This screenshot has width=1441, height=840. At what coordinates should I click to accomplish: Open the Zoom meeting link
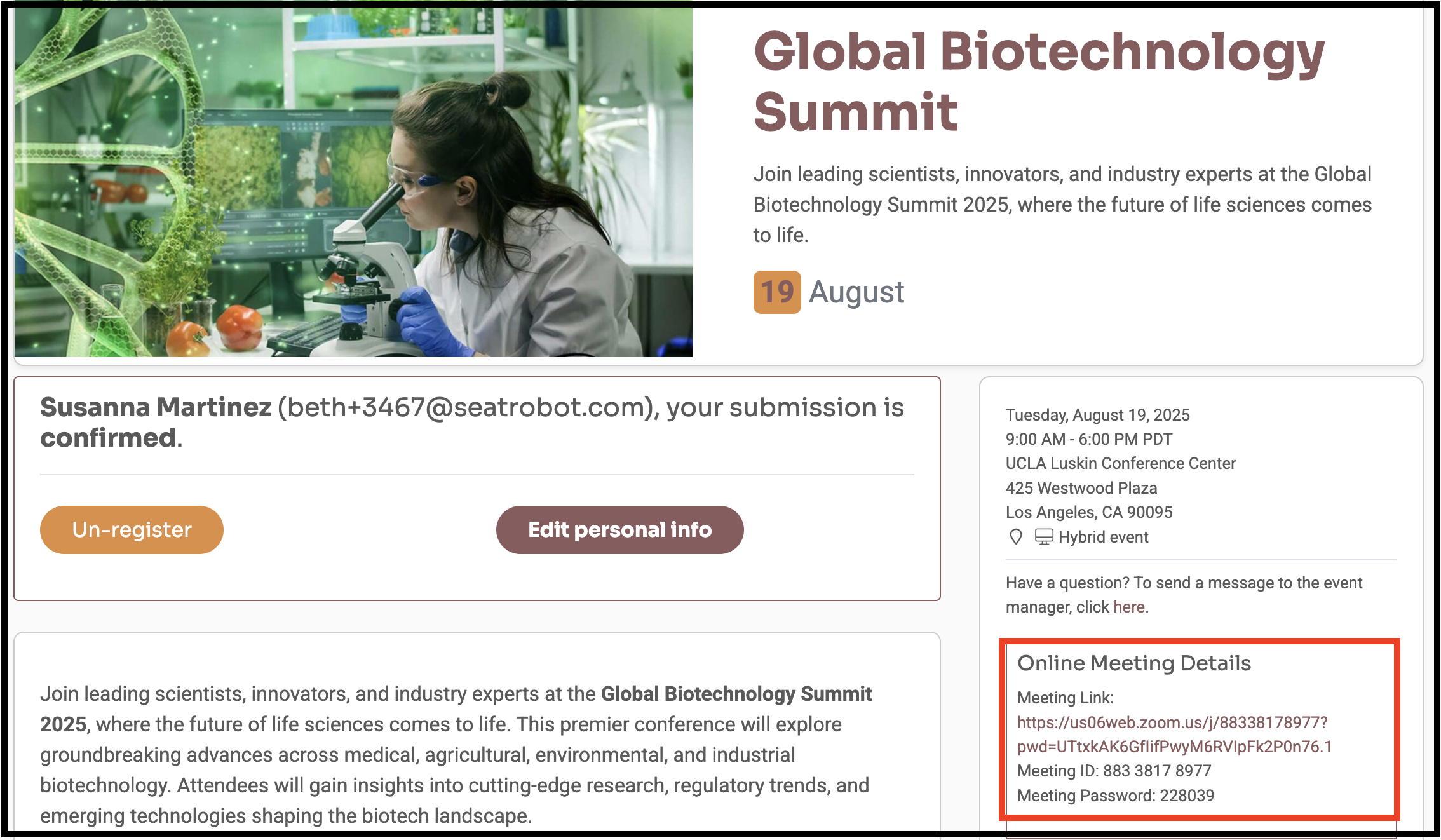click(1174, 735)
